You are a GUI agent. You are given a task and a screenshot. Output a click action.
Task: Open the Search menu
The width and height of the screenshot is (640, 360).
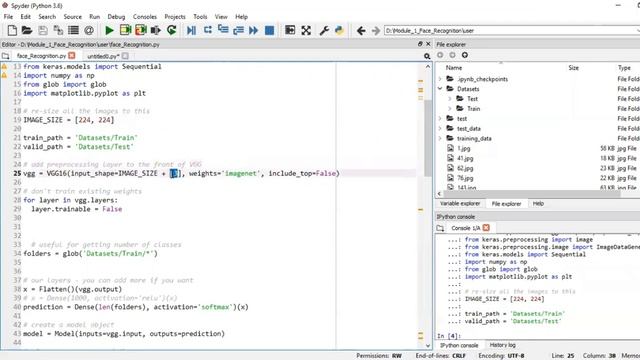click(x=47, y=17)
